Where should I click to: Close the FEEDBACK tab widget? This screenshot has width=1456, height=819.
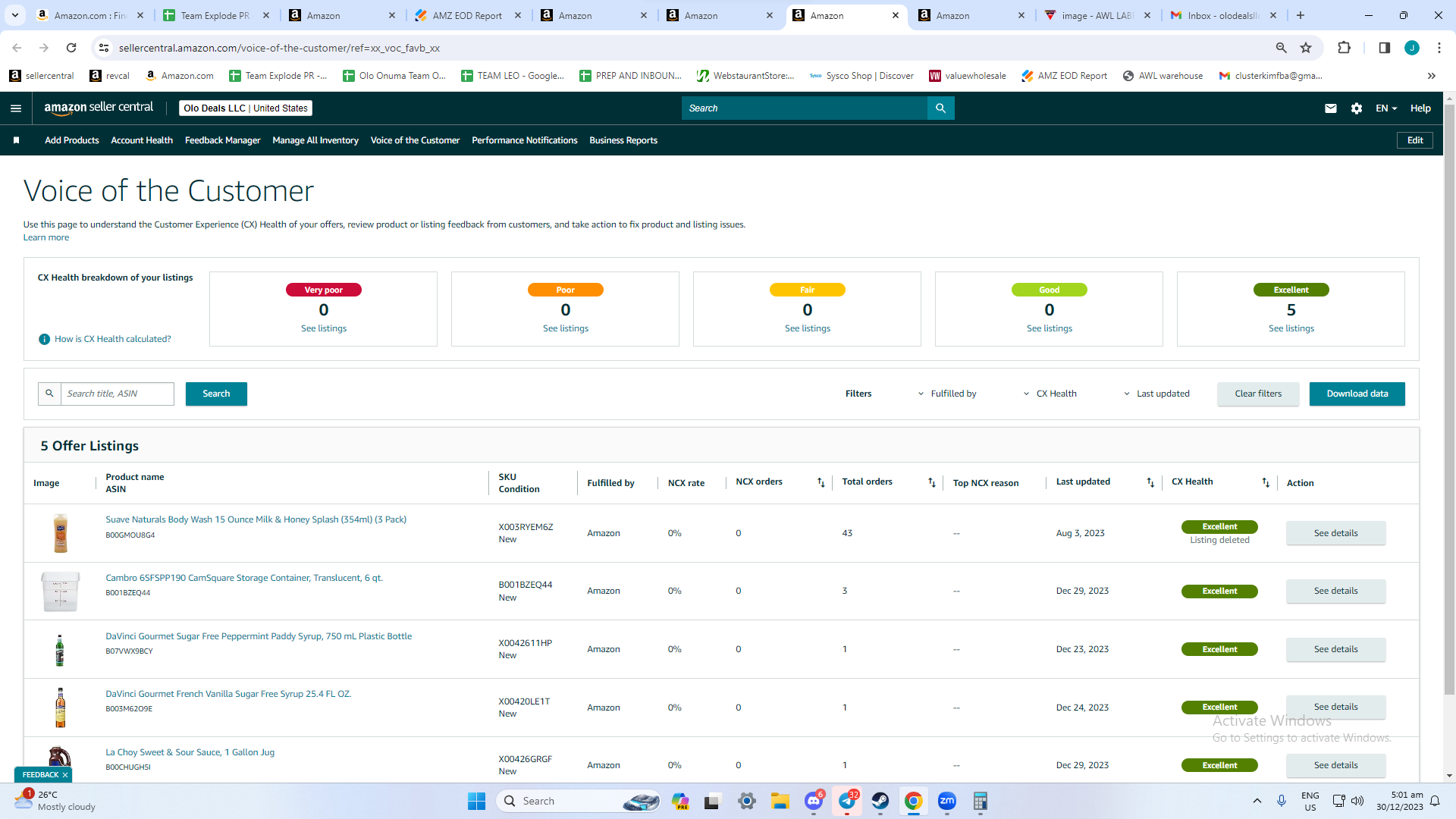click(65, 775)
